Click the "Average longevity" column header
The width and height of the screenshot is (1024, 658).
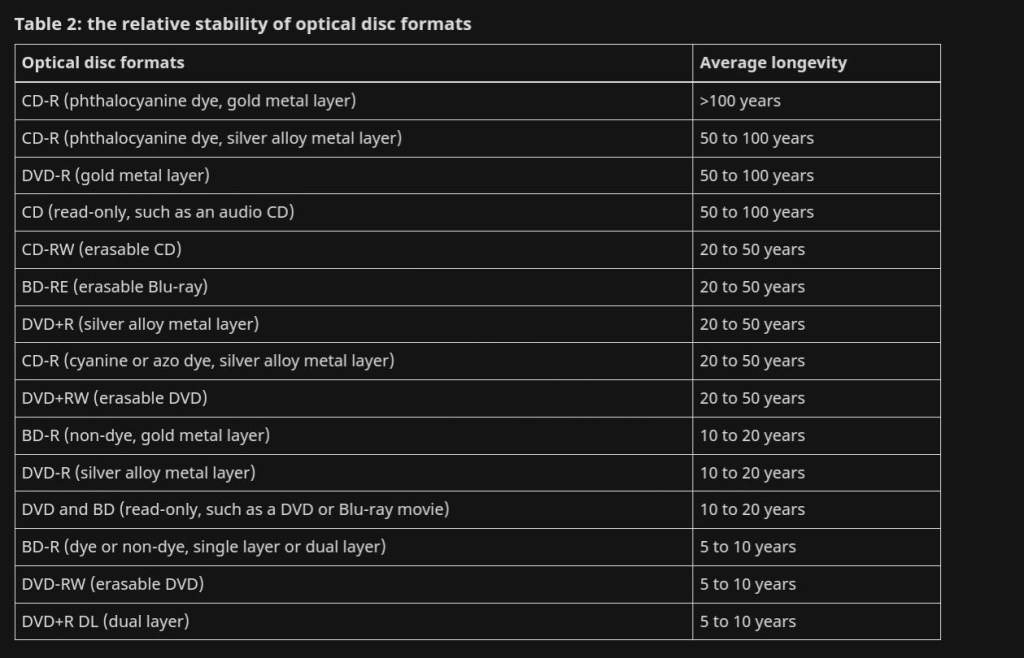tap(773, 63)
